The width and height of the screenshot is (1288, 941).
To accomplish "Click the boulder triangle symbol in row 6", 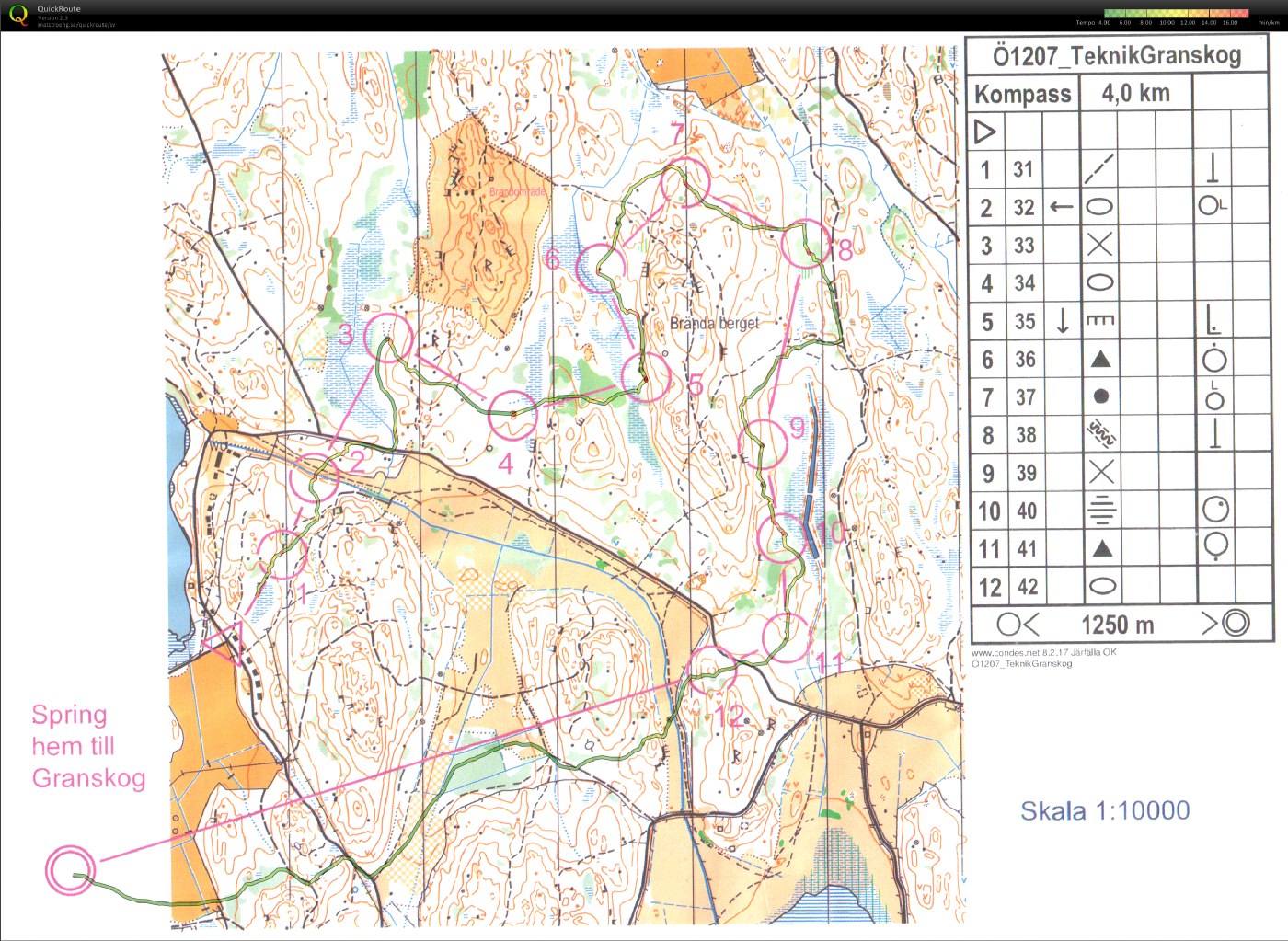I will 1100,360.
